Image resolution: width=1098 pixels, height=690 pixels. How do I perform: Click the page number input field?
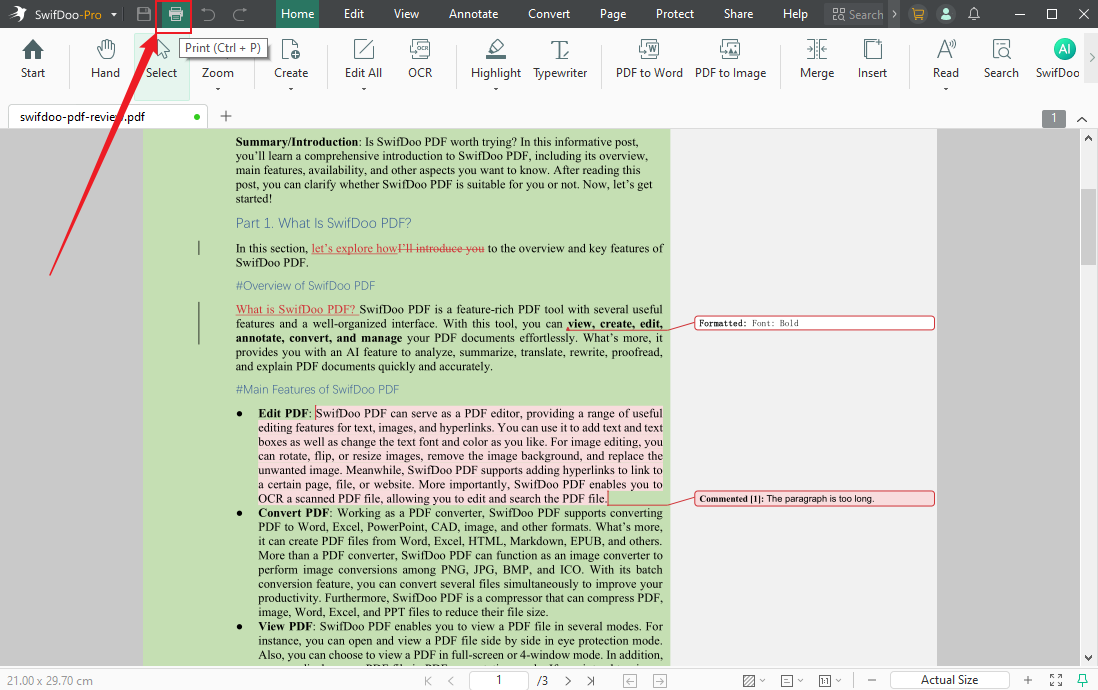(x=499, y=679)
